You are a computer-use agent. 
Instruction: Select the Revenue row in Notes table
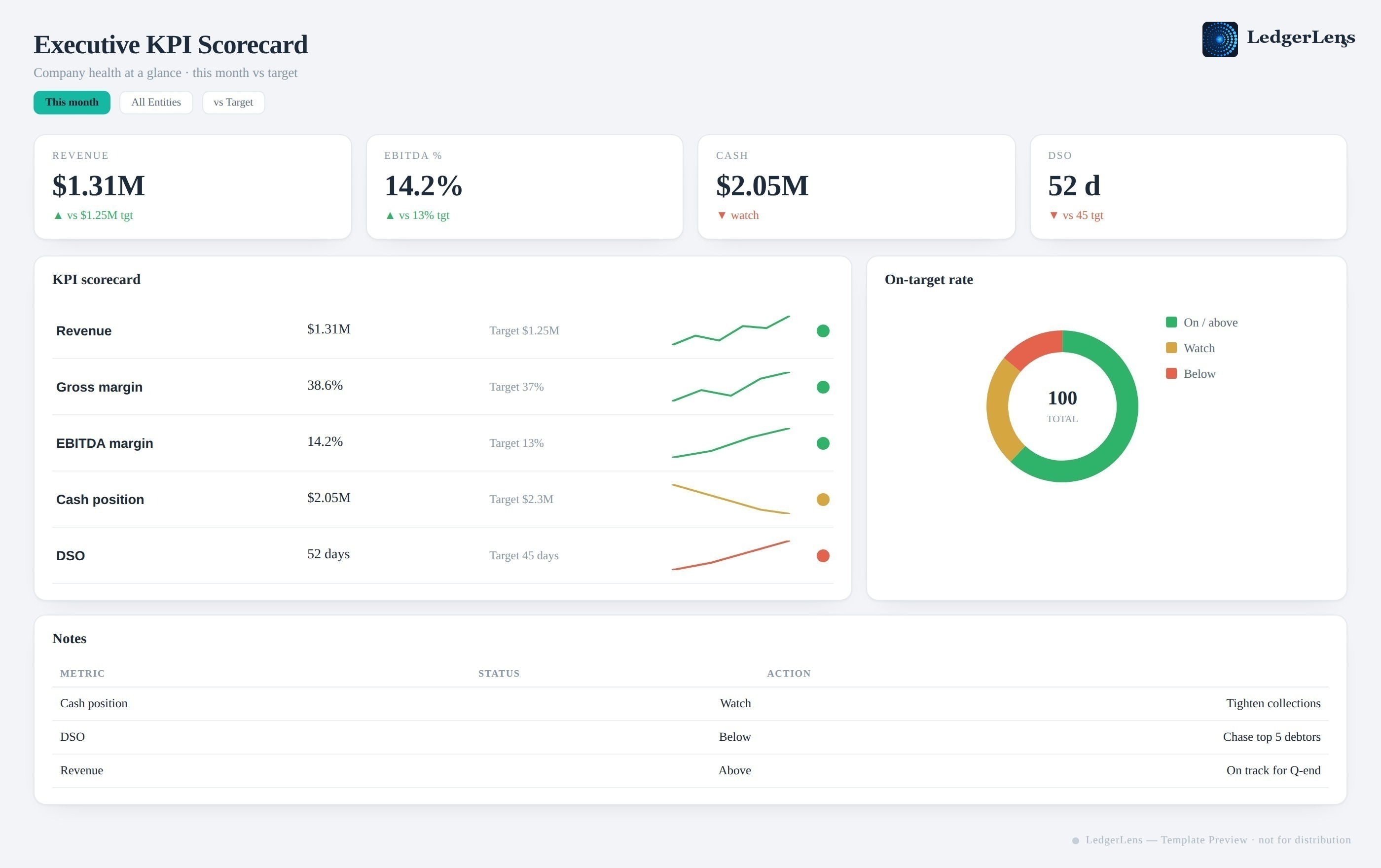690,771
